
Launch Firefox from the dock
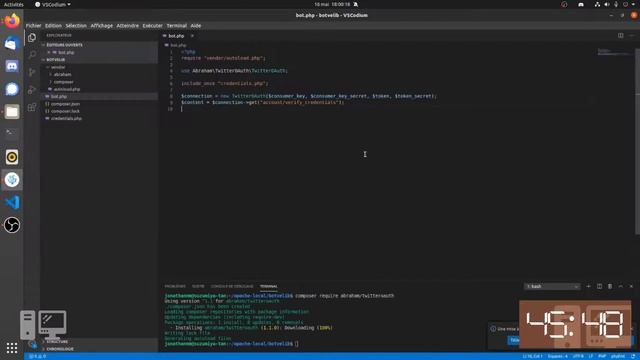[12, 21]
